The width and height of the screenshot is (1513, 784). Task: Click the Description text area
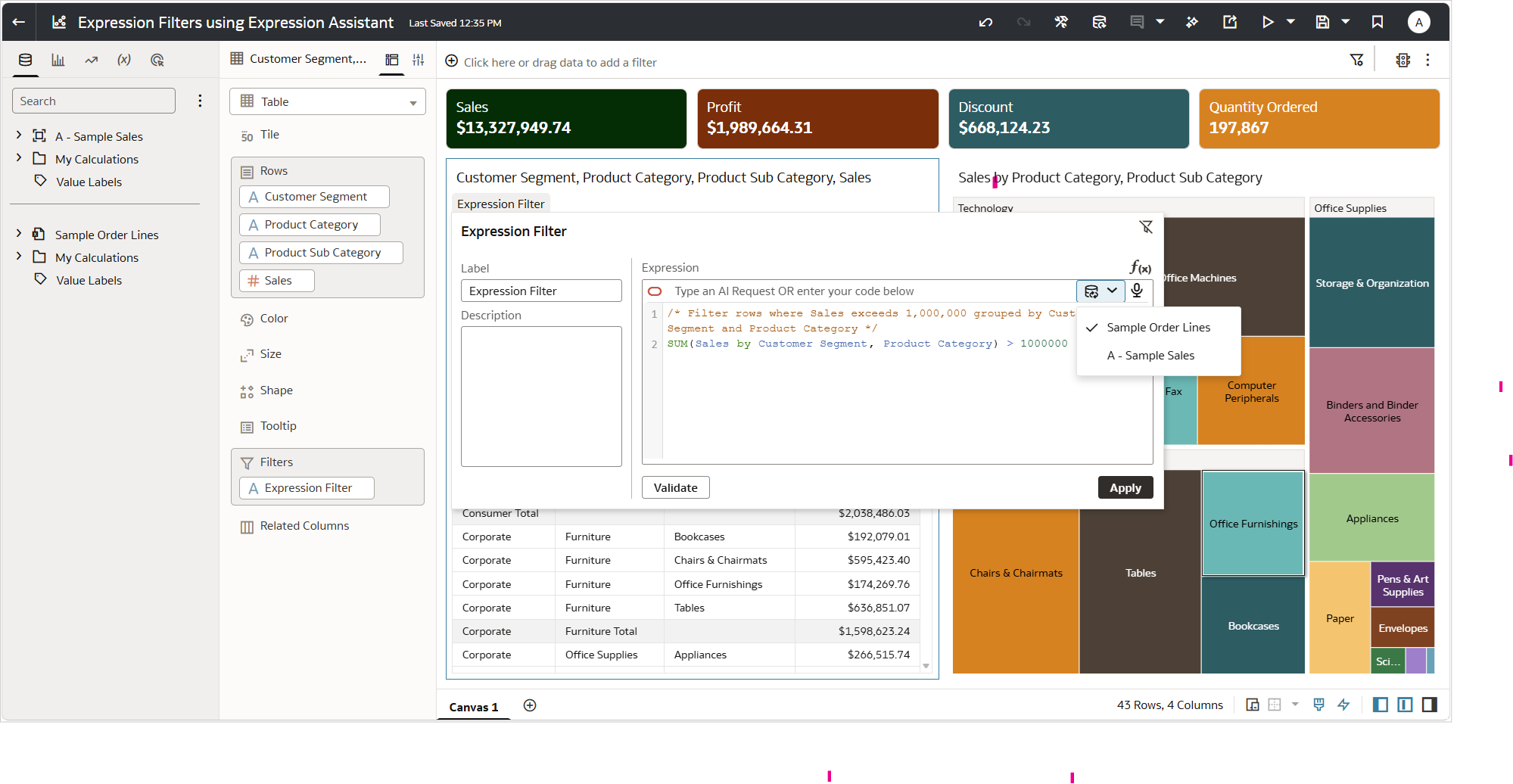pyautogui.click(x=541, y=397)
